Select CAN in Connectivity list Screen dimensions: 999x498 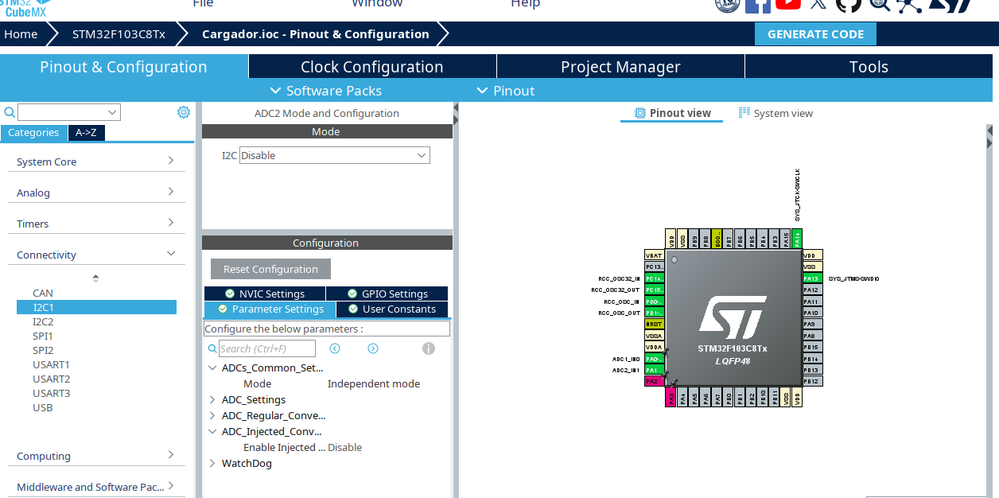tap(43, 293)
